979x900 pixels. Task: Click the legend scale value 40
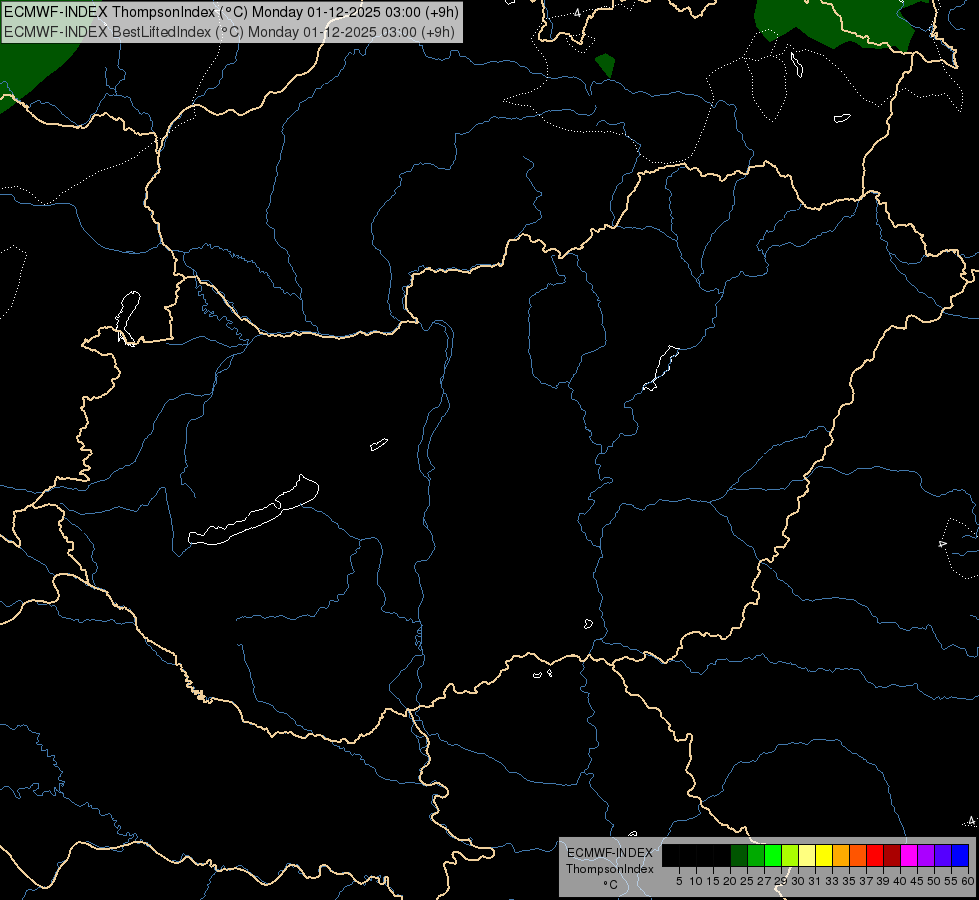pyautogui.click(x=900, y=881)
